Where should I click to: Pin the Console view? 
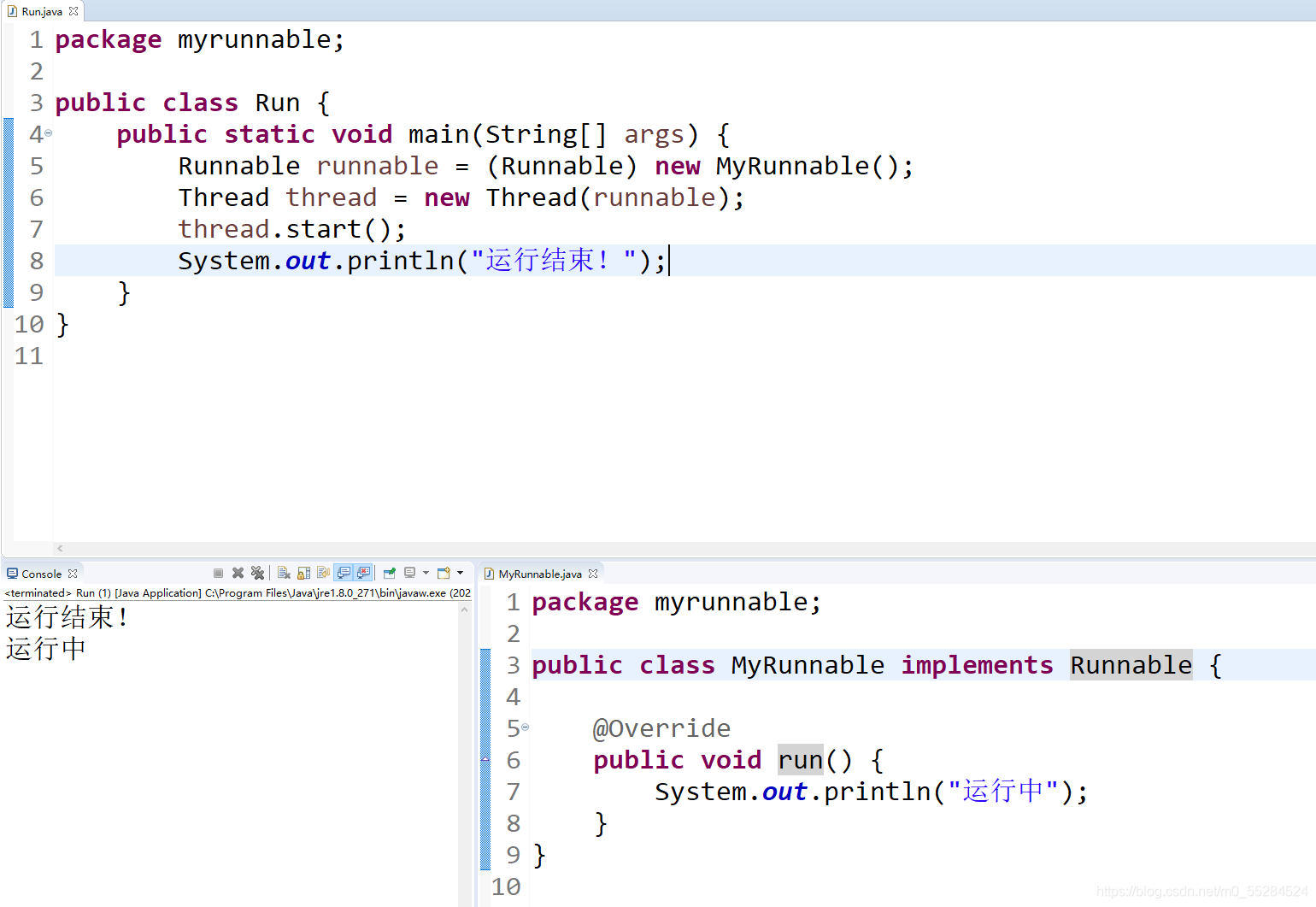tap(390, 574)
